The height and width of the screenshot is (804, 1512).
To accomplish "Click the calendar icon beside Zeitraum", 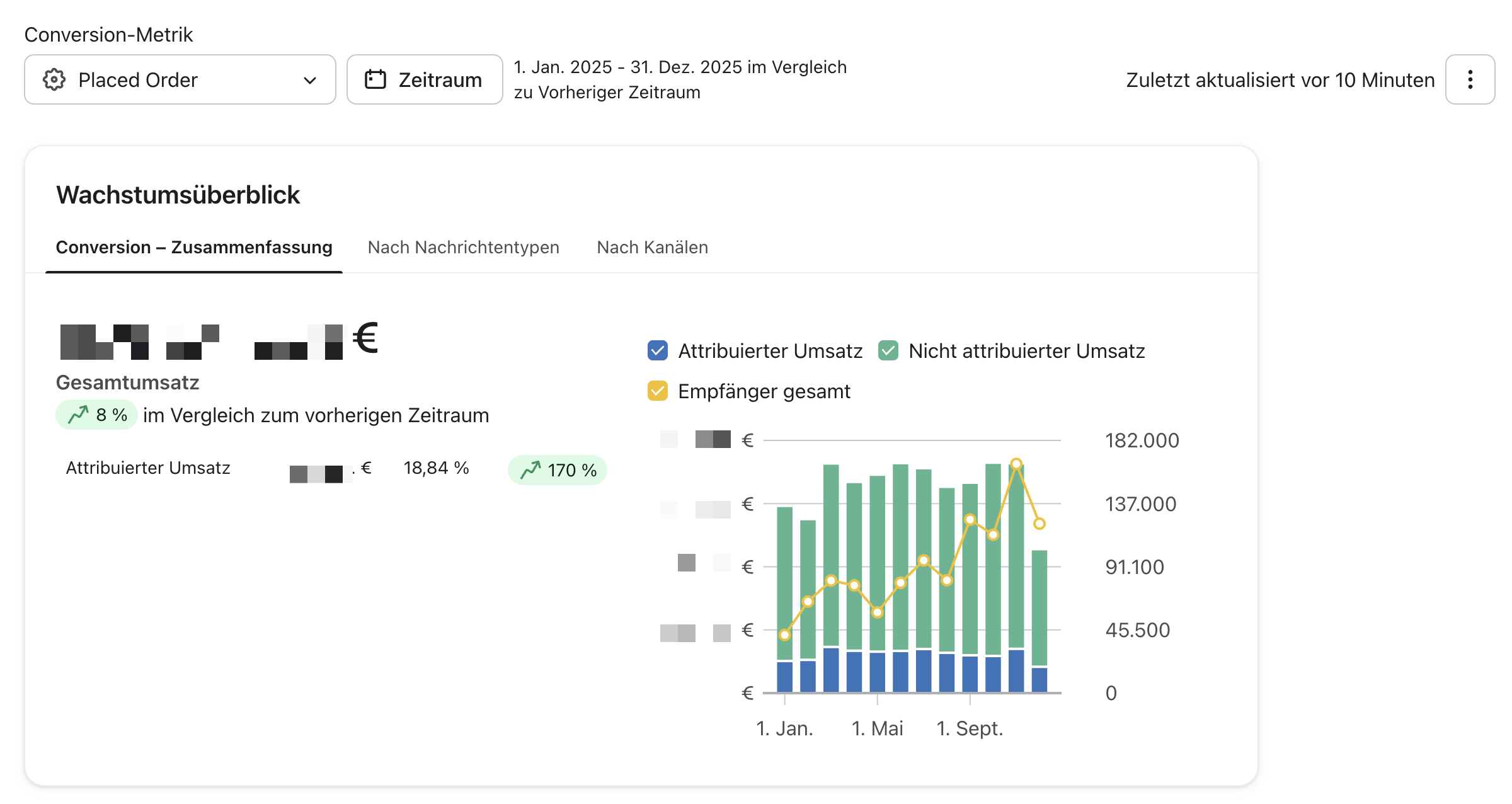I will pos(375,80).
